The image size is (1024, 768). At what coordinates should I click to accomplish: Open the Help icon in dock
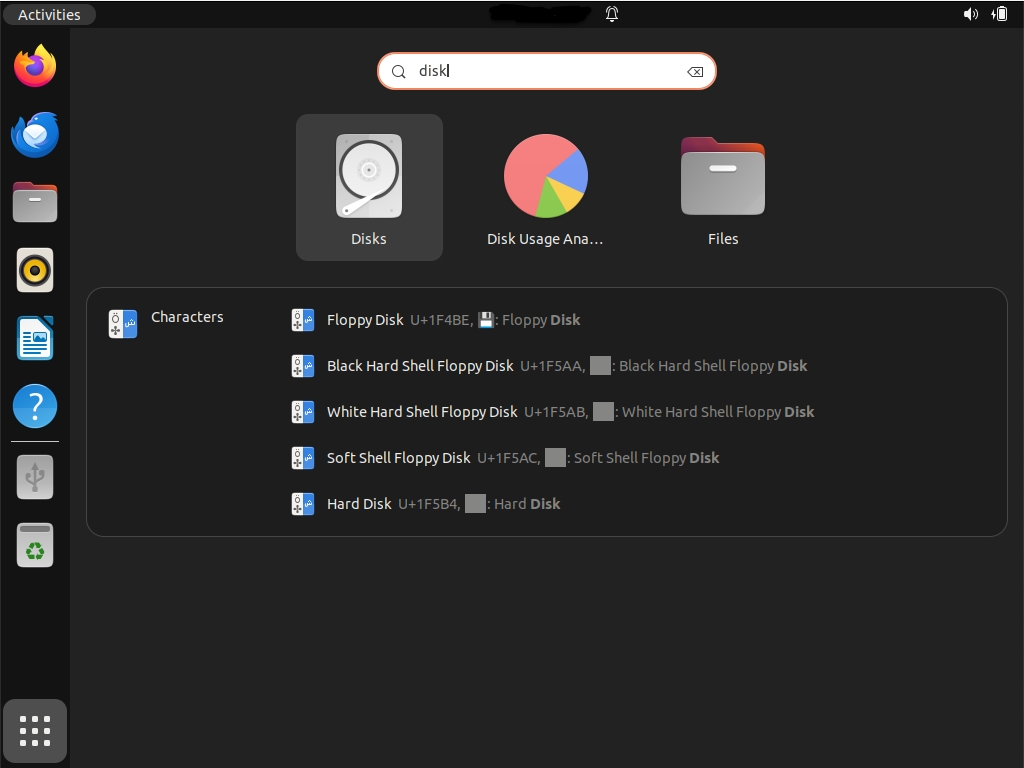coord(35,406)
